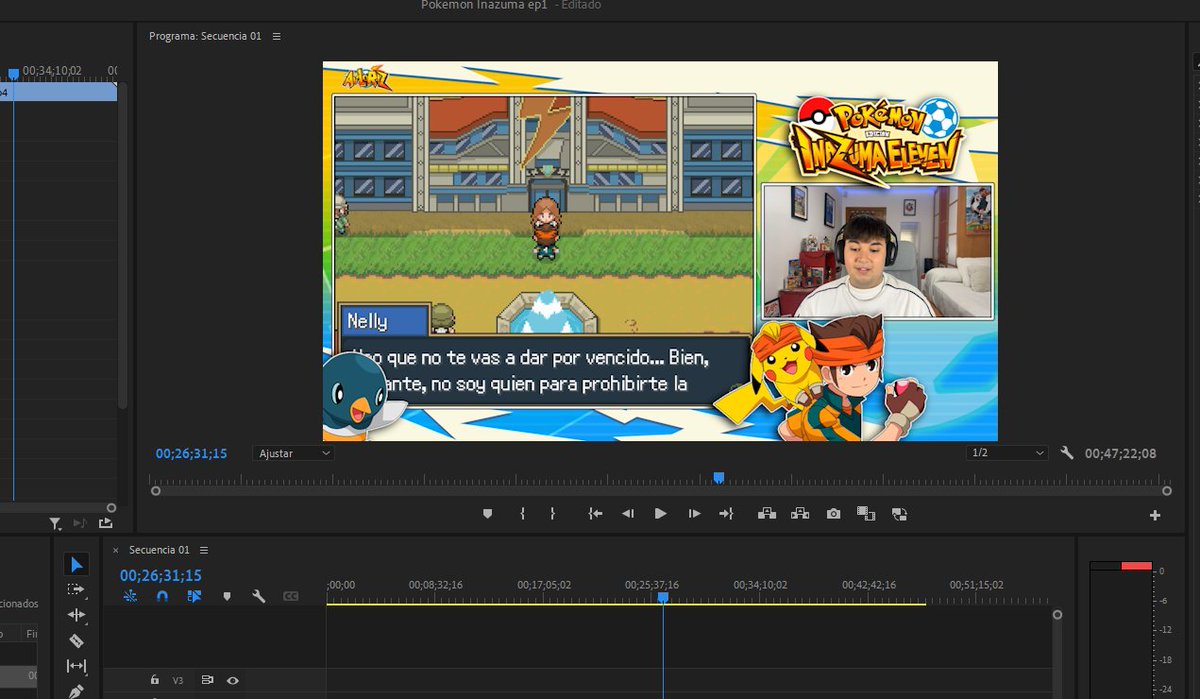The image size is (1200, 699).
Task: Click Program monitor scrubber playhead
Action: pyautogui.click(x=718, y=478)
